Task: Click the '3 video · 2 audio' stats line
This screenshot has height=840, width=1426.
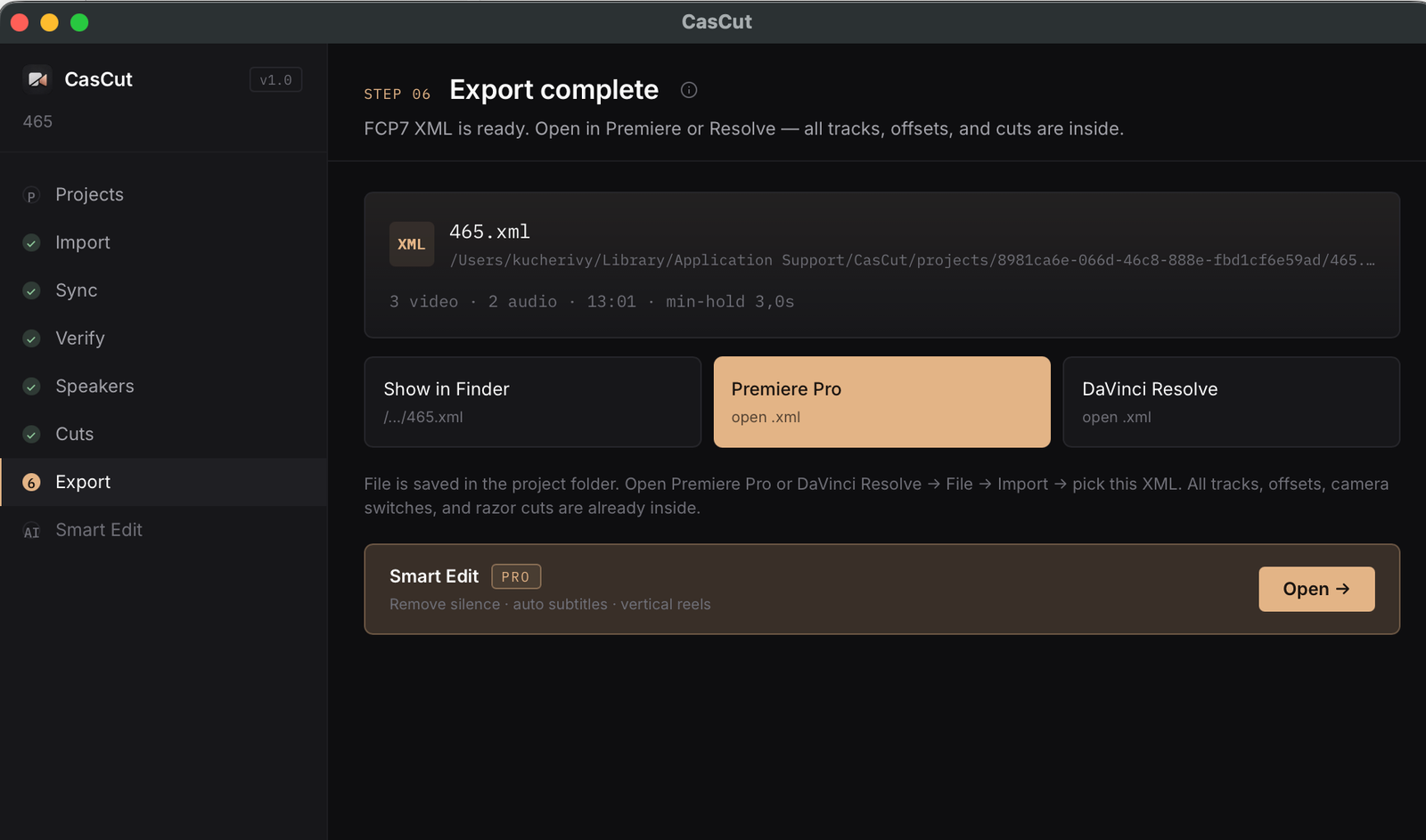Action: pyautogui.click(x=592, y=302)
